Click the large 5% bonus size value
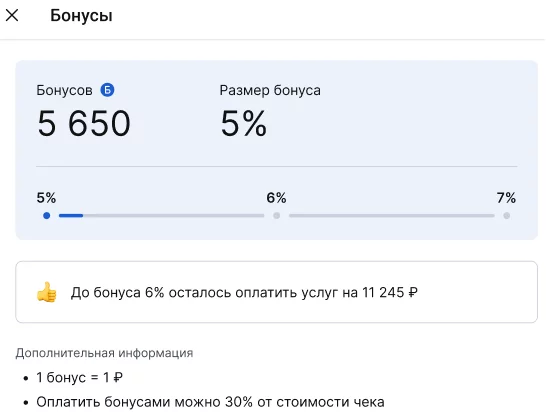This screenshot has height=413, width=547. (243, 123)
